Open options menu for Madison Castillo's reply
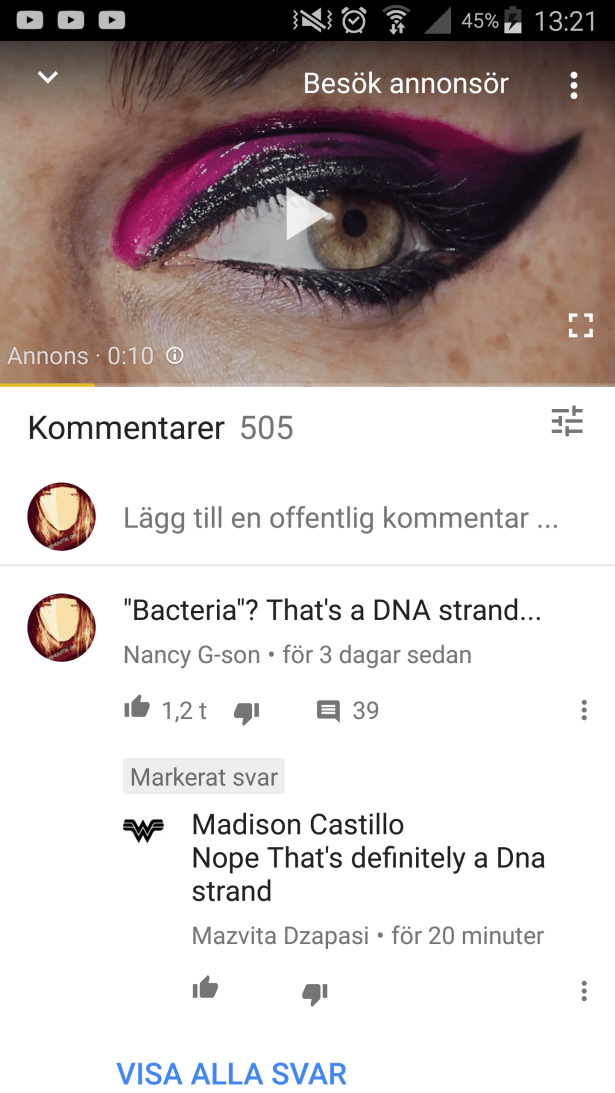 [584, 991]
